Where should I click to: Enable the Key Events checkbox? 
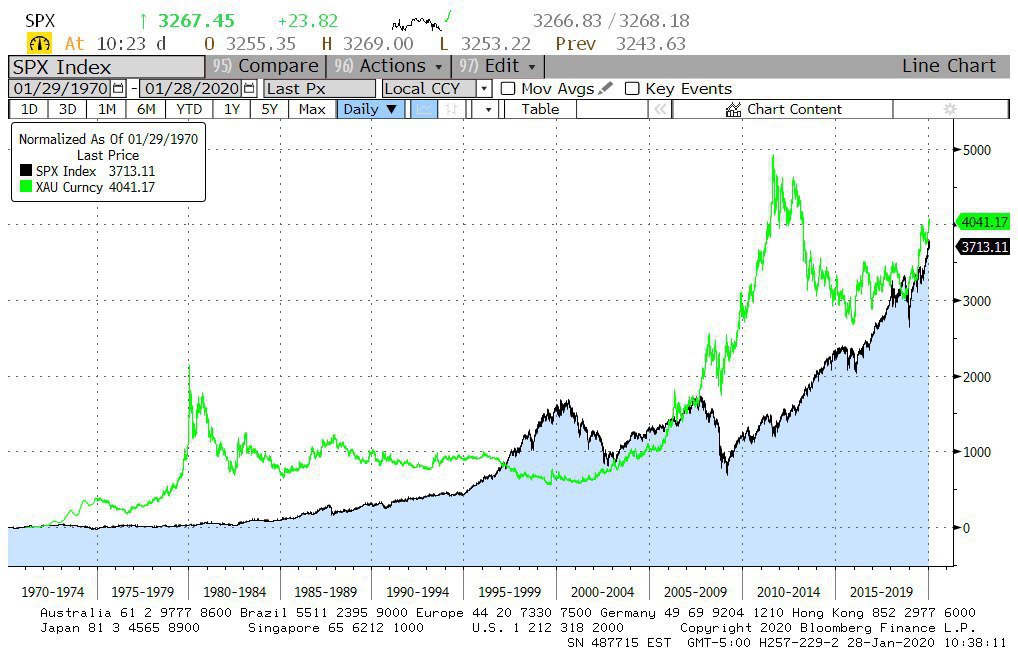pos(632,88)
